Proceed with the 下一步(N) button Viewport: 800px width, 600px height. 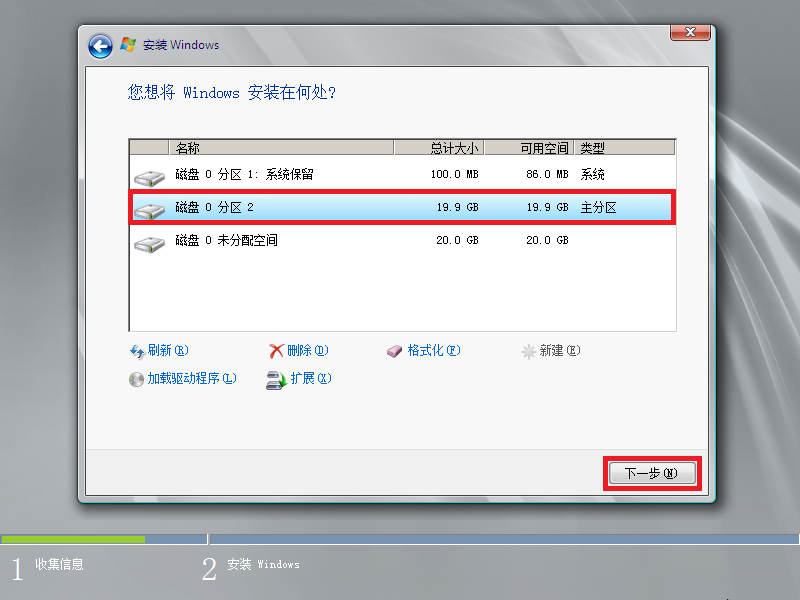[x=652, y=473]
